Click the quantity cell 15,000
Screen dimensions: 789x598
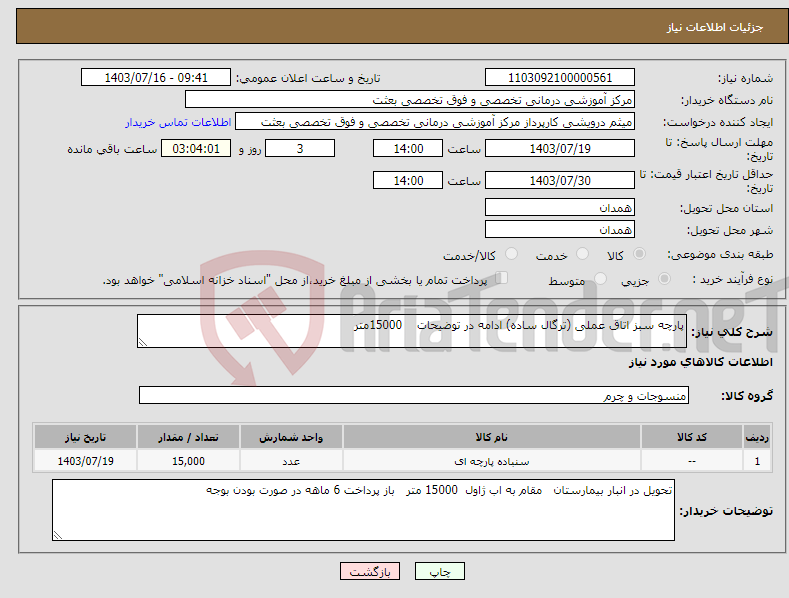coord(188,461)
